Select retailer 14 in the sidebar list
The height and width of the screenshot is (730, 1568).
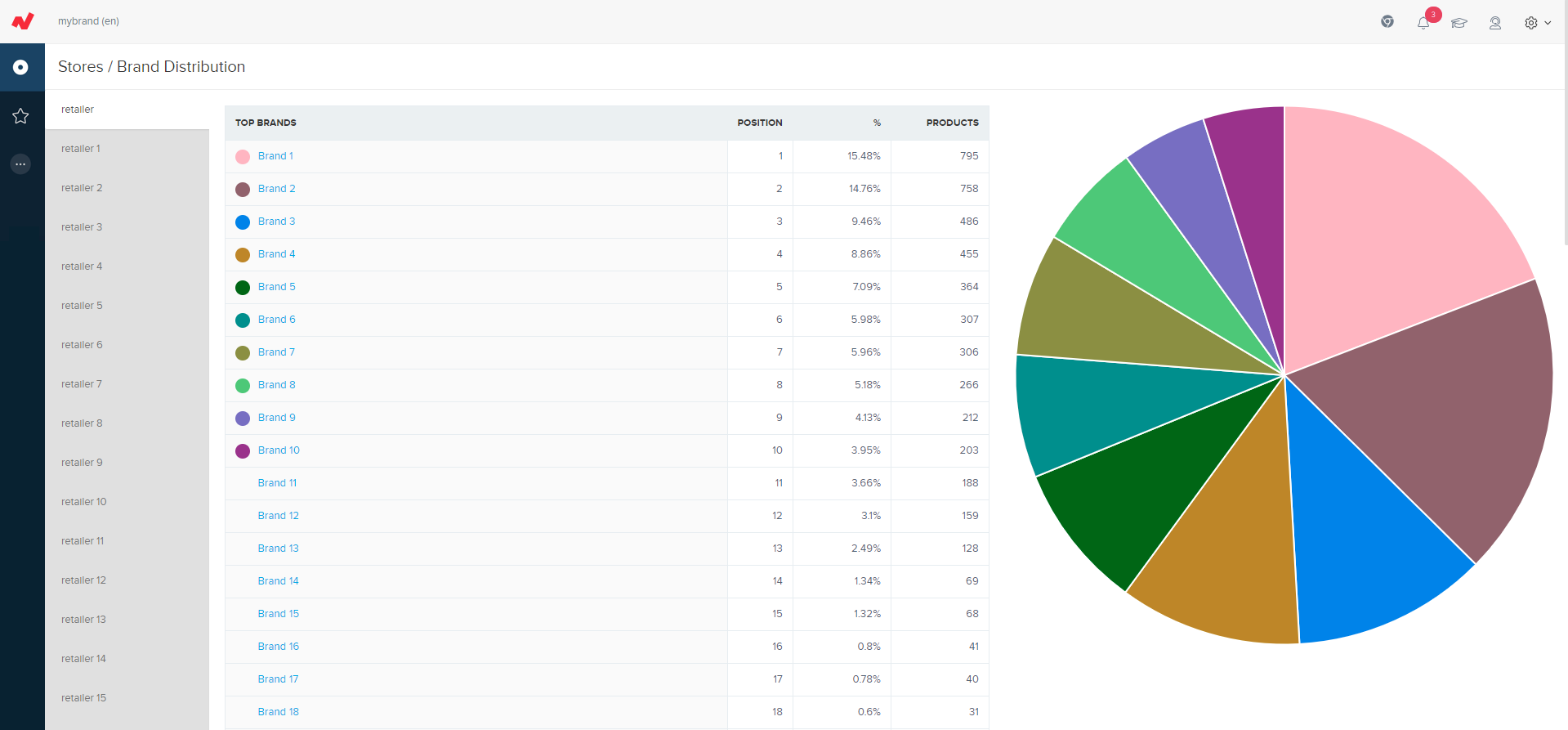[x=127, y=659]
